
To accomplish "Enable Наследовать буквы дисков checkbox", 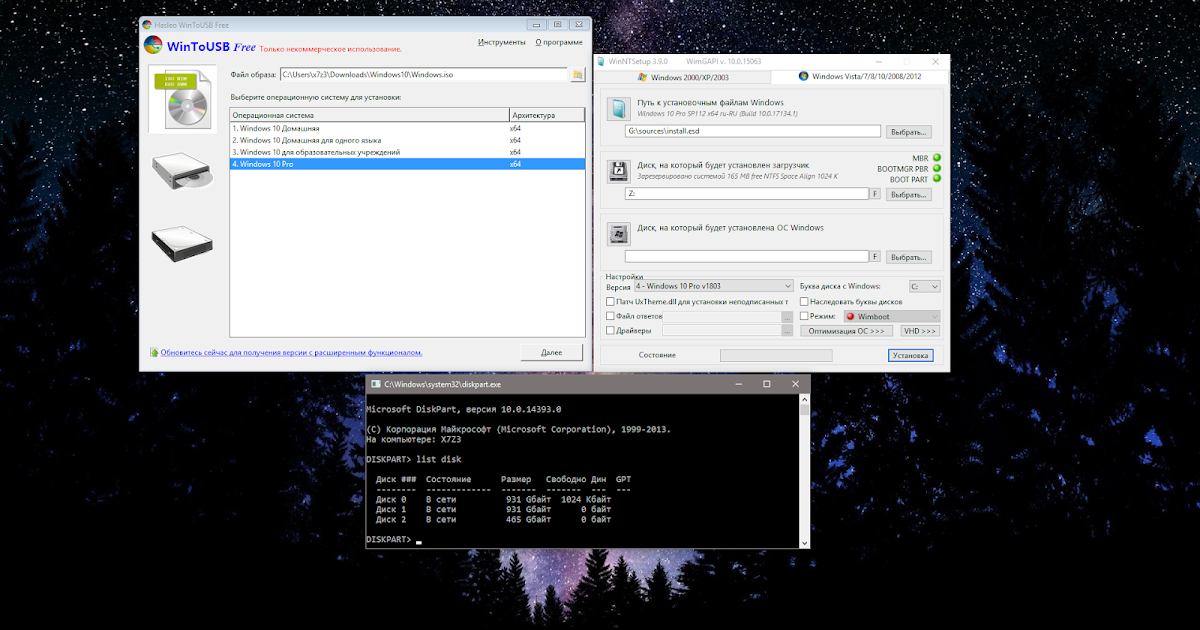I will click(x=805, y=301).
